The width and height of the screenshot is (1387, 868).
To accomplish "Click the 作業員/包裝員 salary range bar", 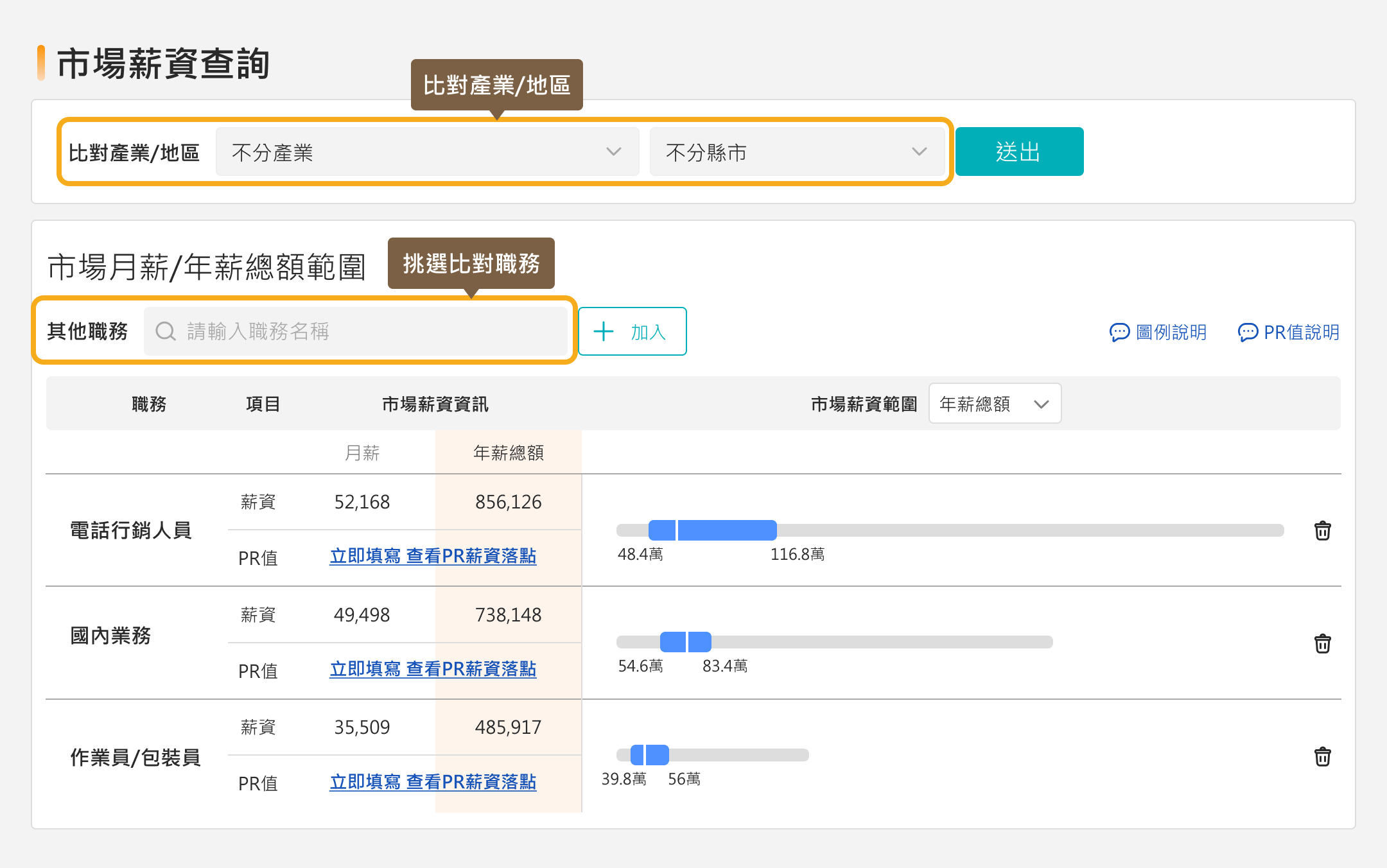I will point(712,755).
